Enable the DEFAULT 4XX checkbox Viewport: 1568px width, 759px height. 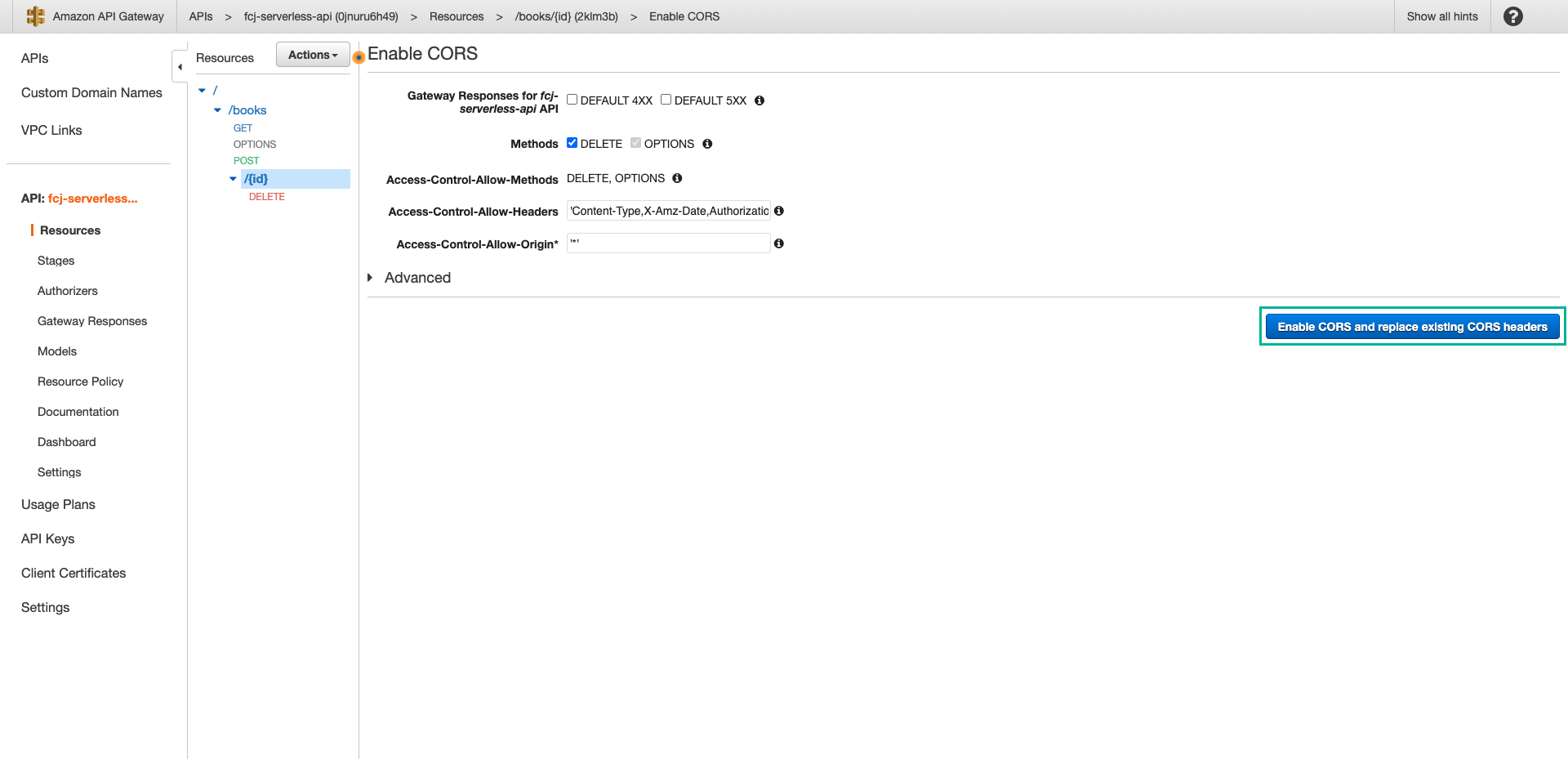(x=572, y=100)
